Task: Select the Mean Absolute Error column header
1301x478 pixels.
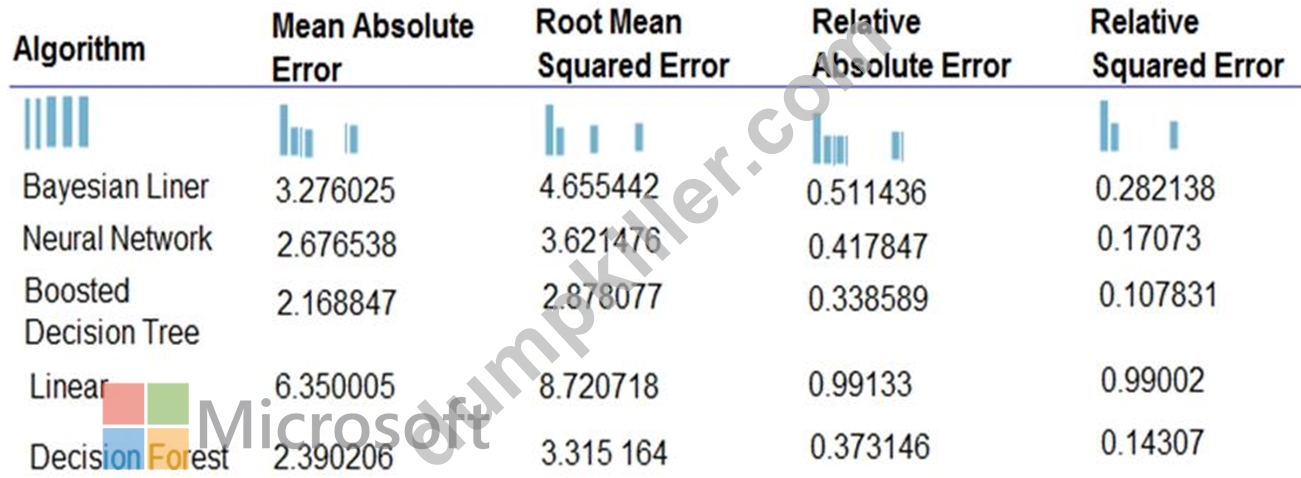Action: click(x=372, y=47)
